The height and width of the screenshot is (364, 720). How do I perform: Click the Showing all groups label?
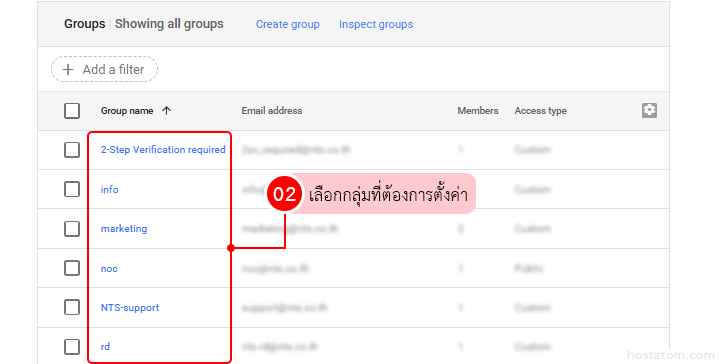[x=169, y=24]
